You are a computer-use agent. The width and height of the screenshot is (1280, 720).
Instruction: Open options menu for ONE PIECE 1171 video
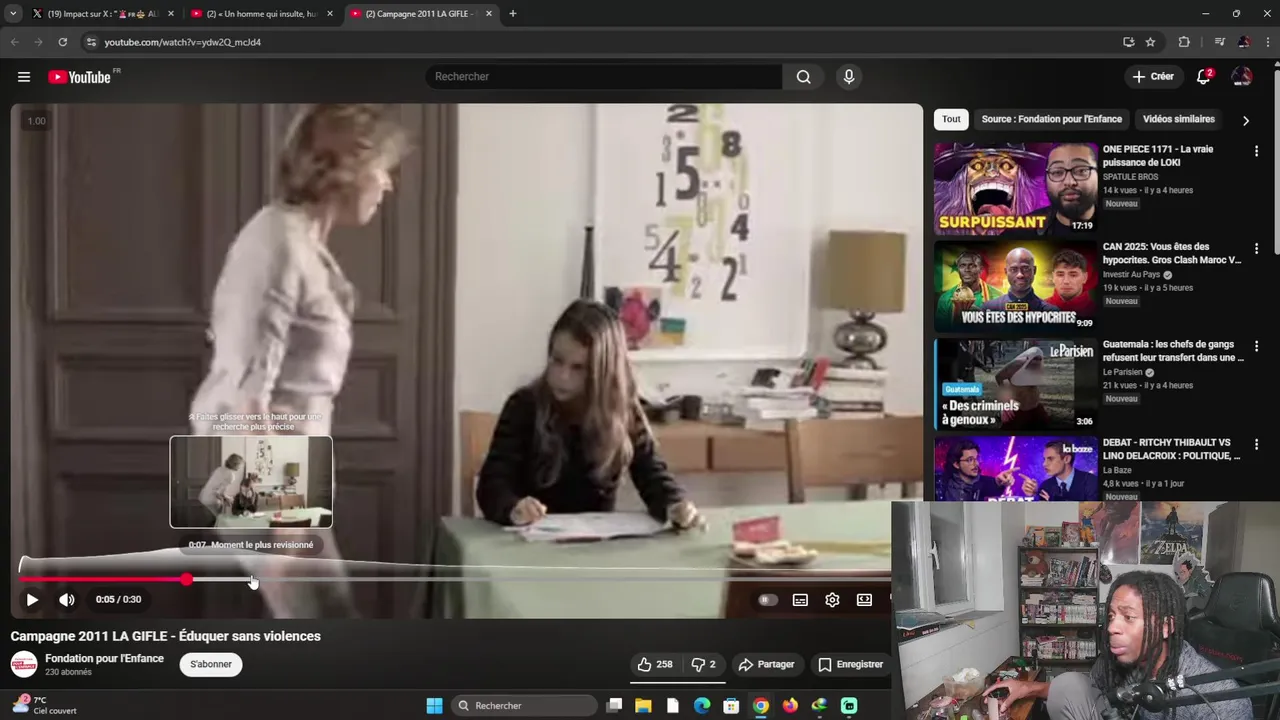point(1256,151)
